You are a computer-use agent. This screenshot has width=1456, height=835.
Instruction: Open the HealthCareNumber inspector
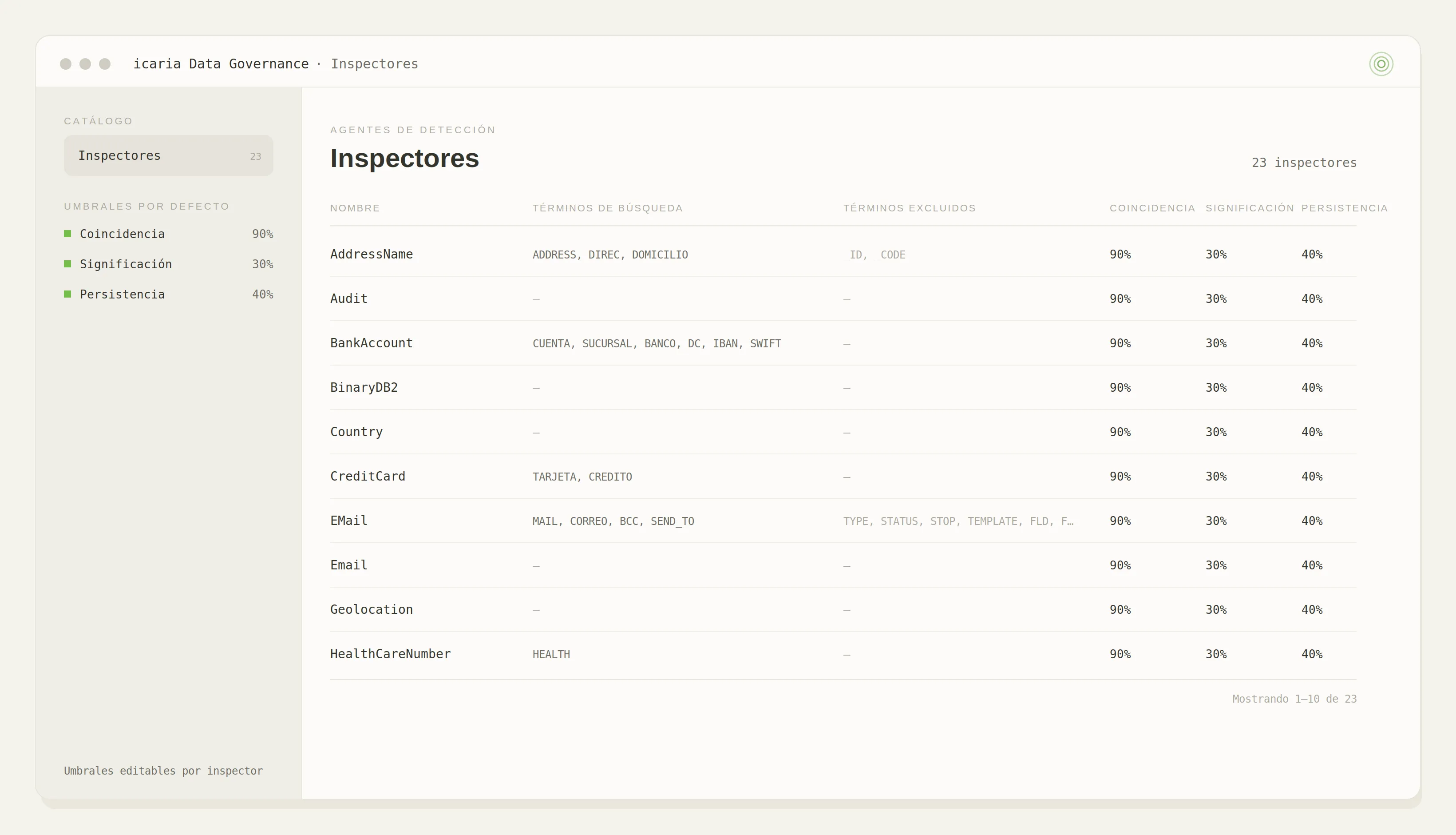pyautogui.click(x=843, y=654)
